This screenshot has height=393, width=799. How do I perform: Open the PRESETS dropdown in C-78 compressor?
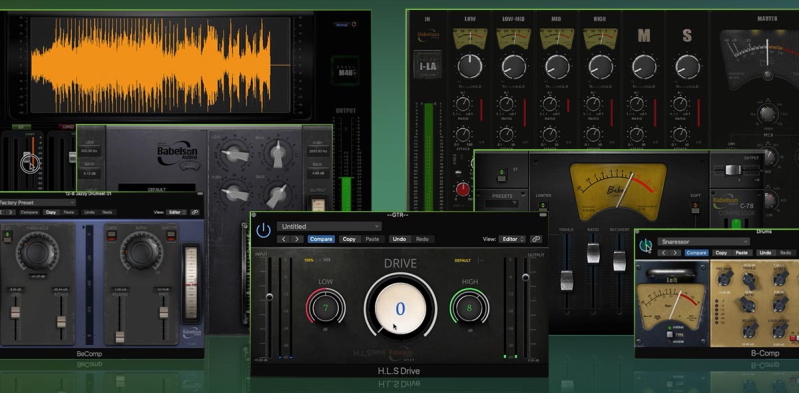[502, 203]
